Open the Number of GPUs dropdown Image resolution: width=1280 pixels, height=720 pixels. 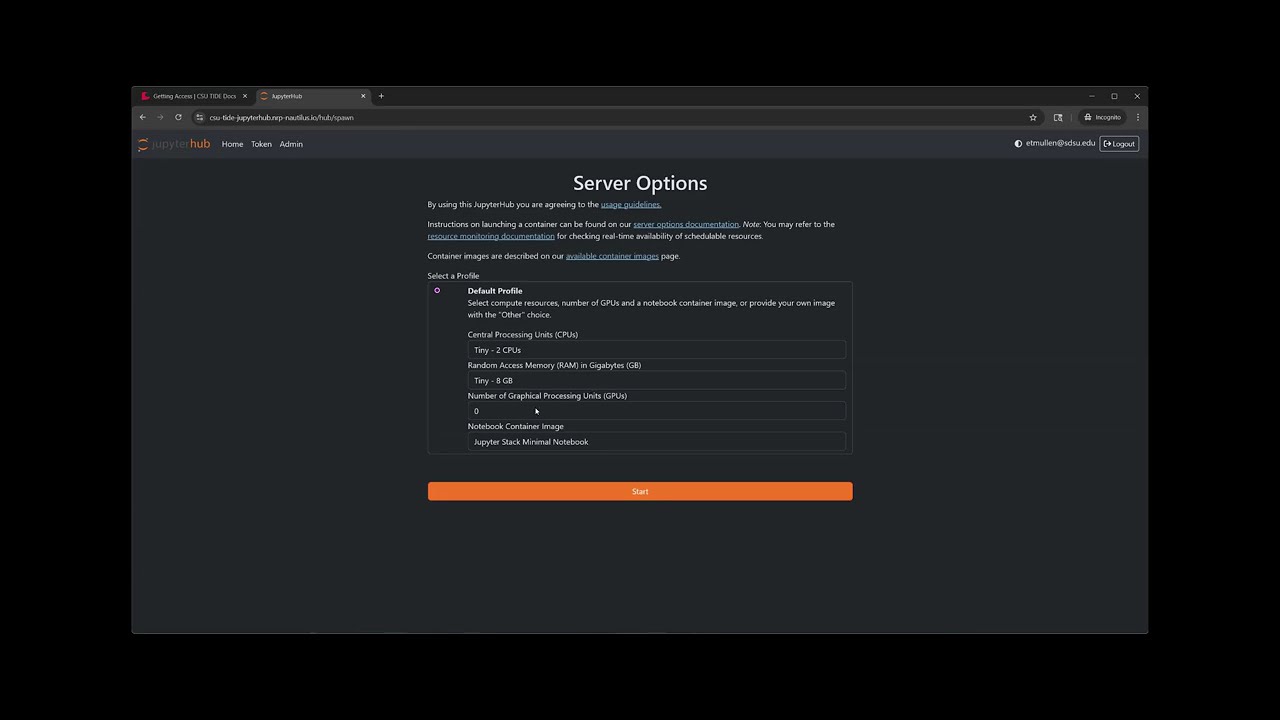[656, 411]
